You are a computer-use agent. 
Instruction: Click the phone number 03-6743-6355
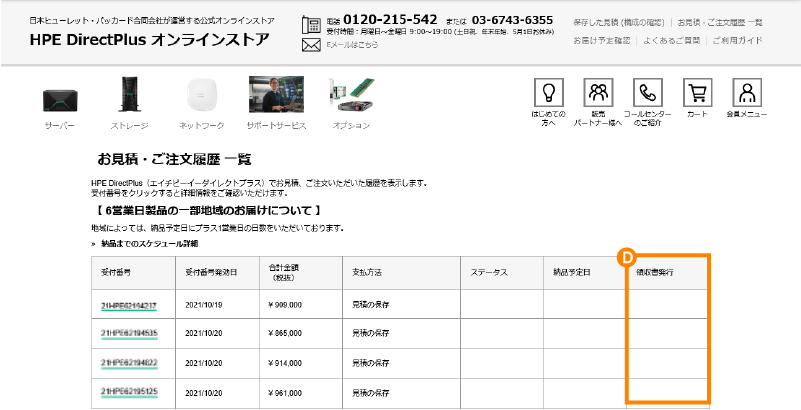(512, 20)
